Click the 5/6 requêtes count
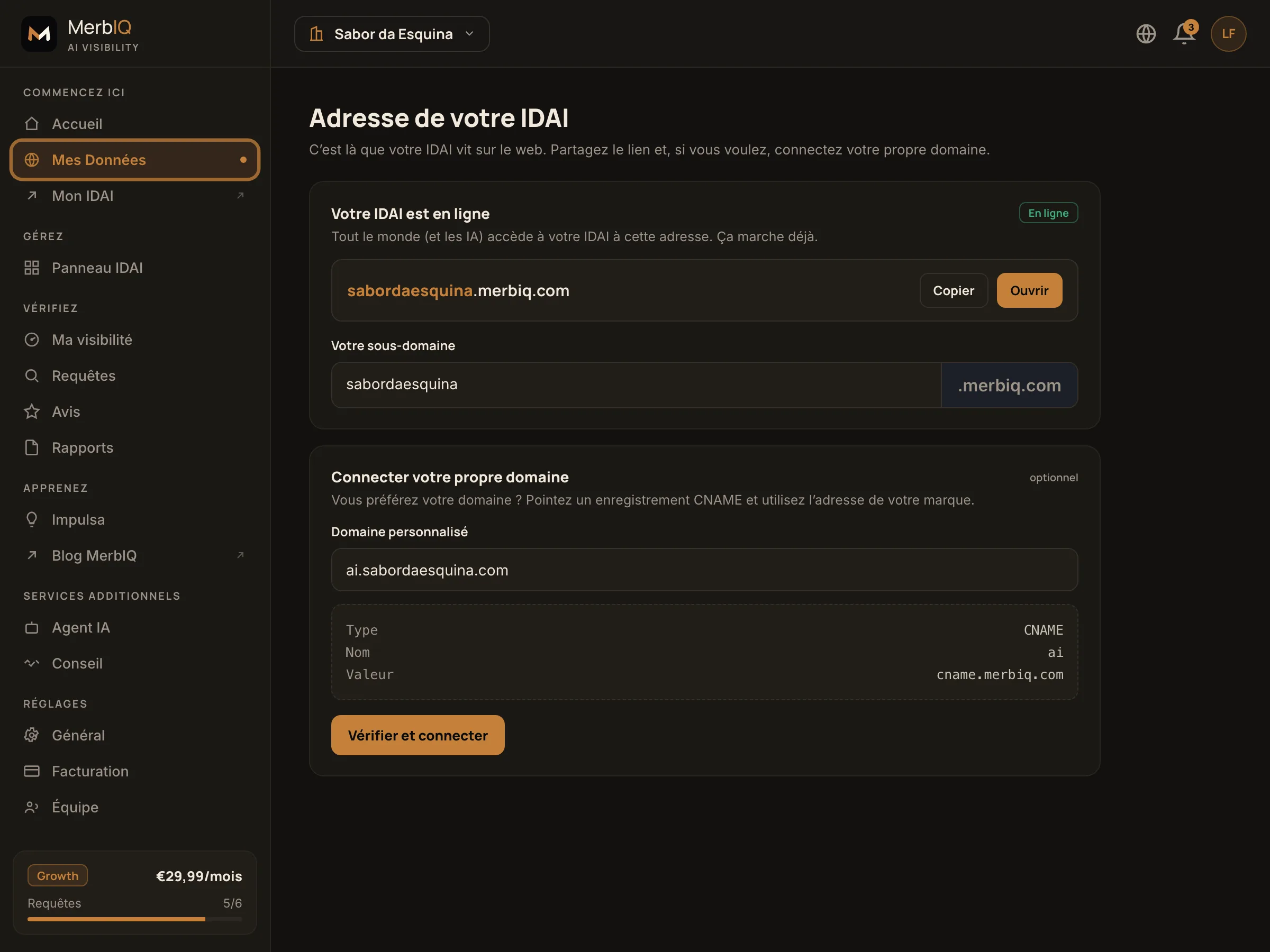Image resolution: width=1270 pixels, height=952 pixels. tap(232, 903)
